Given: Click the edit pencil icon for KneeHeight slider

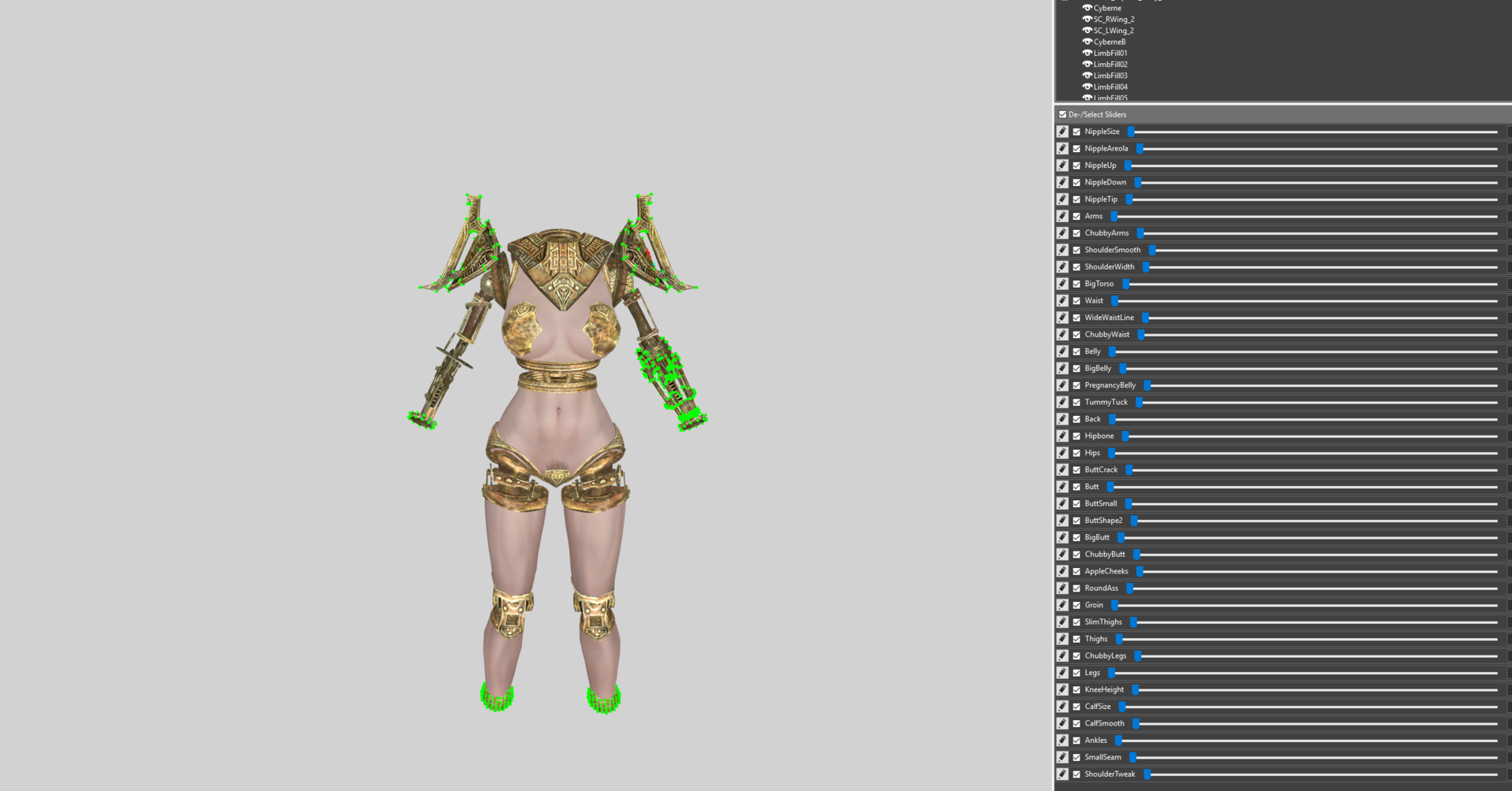Looking at the screenshot, I should point(1062,689).
